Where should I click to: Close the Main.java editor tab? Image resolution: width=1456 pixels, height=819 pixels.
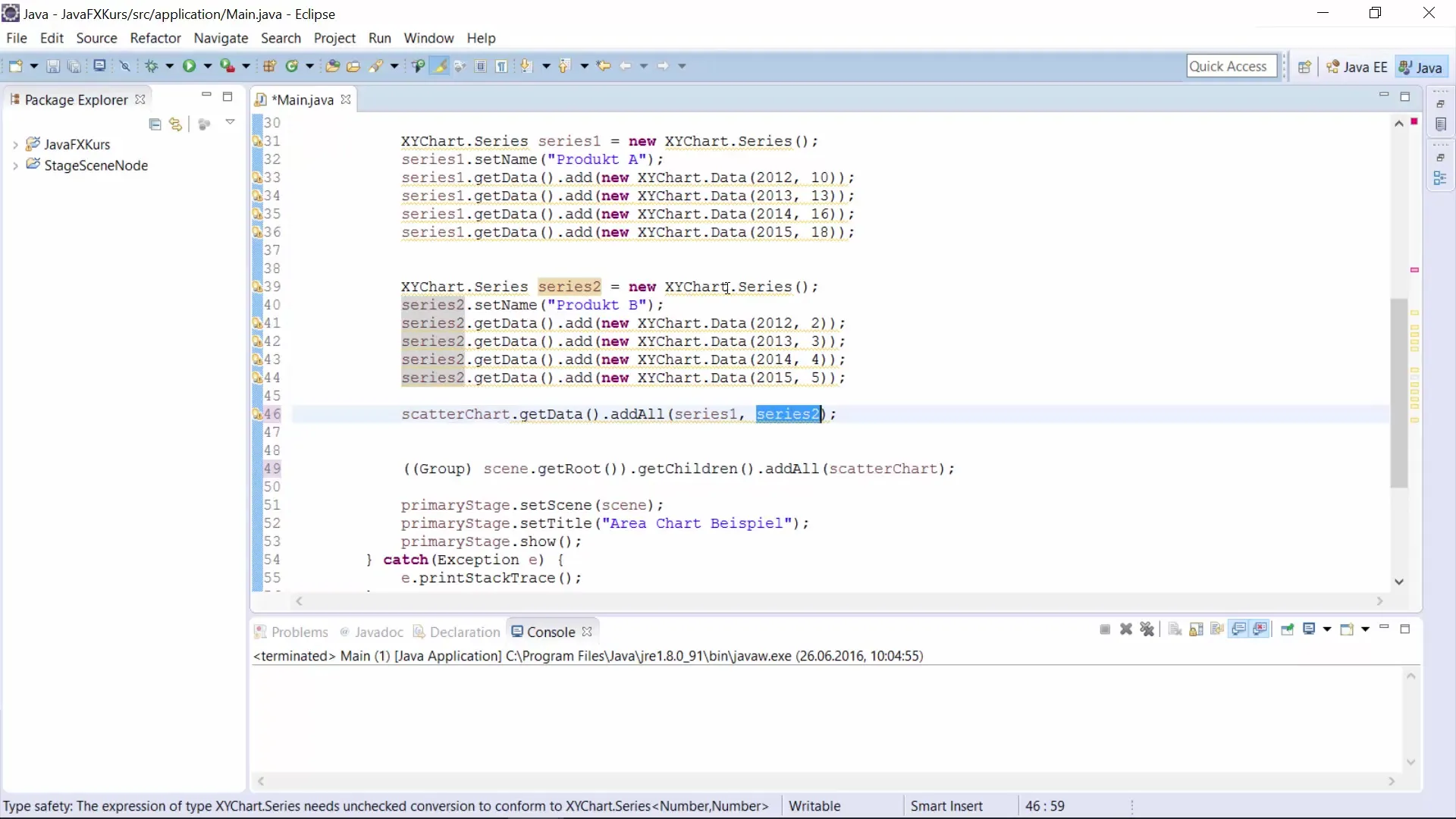tap(346, 99)
